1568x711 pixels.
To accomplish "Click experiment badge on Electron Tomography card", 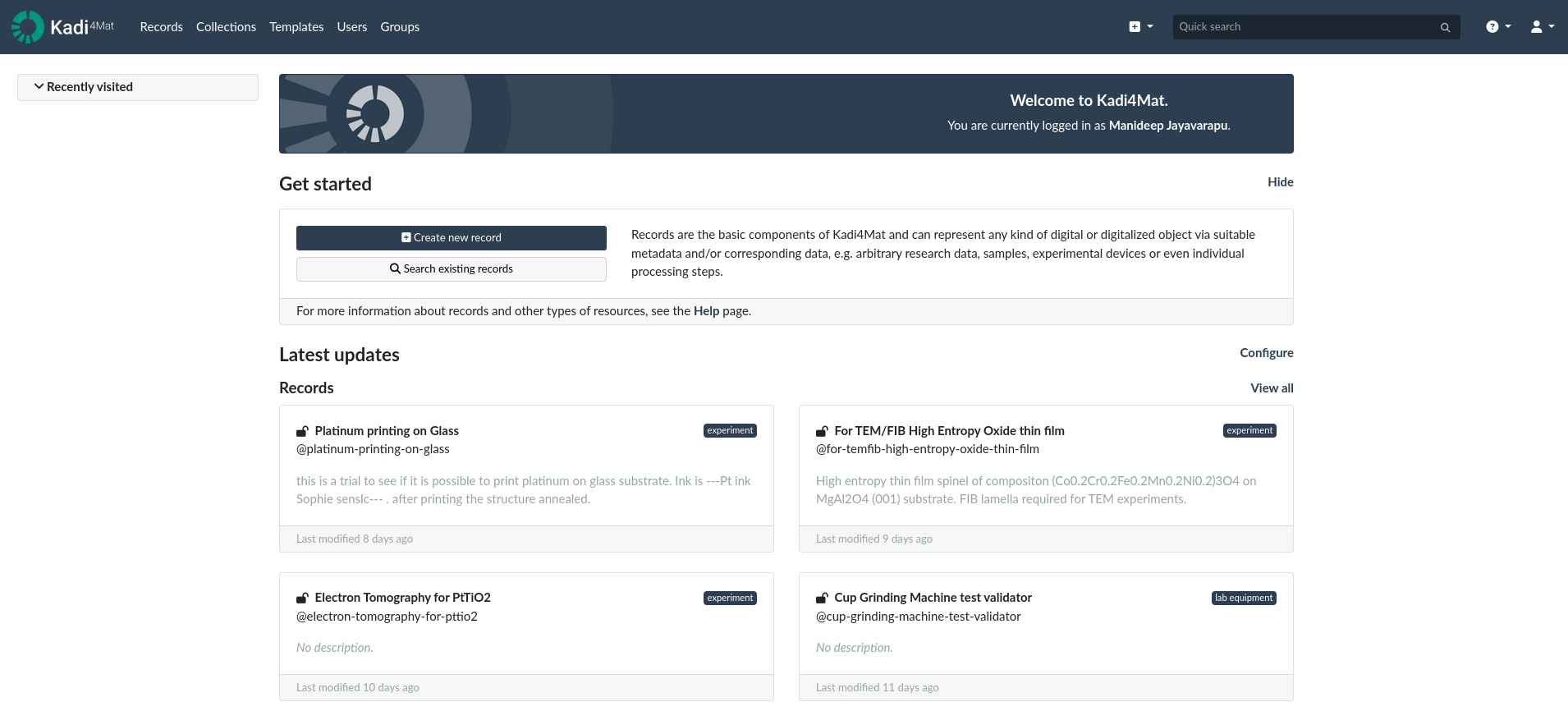I will 730,599.
